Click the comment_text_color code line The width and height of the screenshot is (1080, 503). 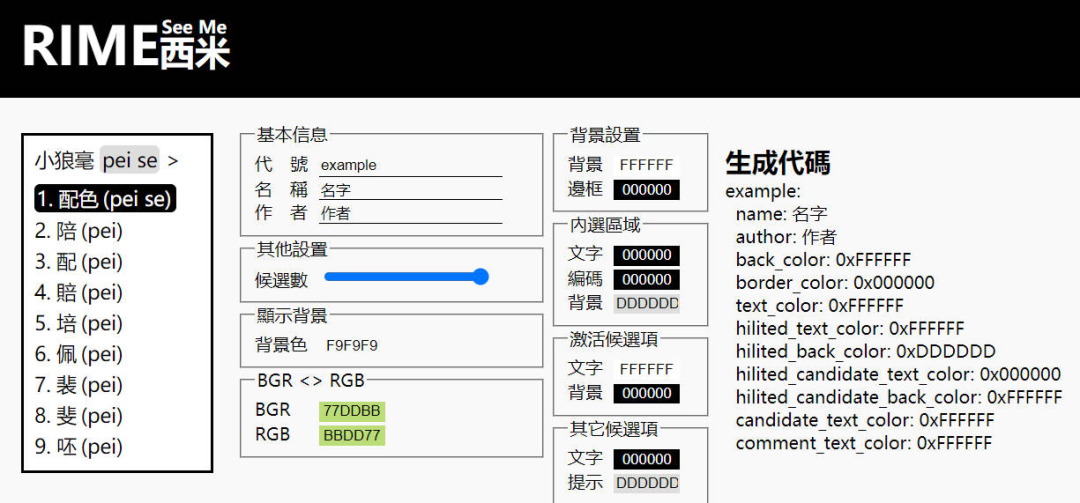tap(864, 443)
